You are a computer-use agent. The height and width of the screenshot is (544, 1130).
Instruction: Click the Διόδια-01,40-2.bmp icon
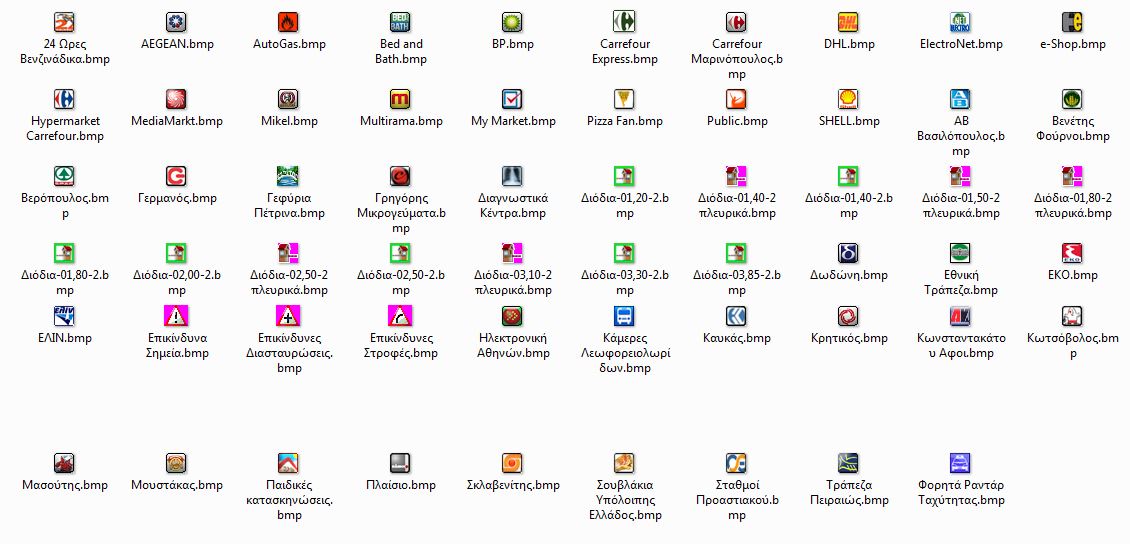(x=848, y=177)
